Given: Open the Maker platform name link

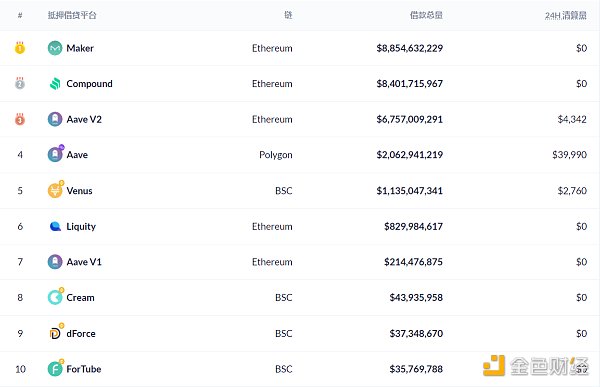Looking at the screenshot, I should coord(80,48).
